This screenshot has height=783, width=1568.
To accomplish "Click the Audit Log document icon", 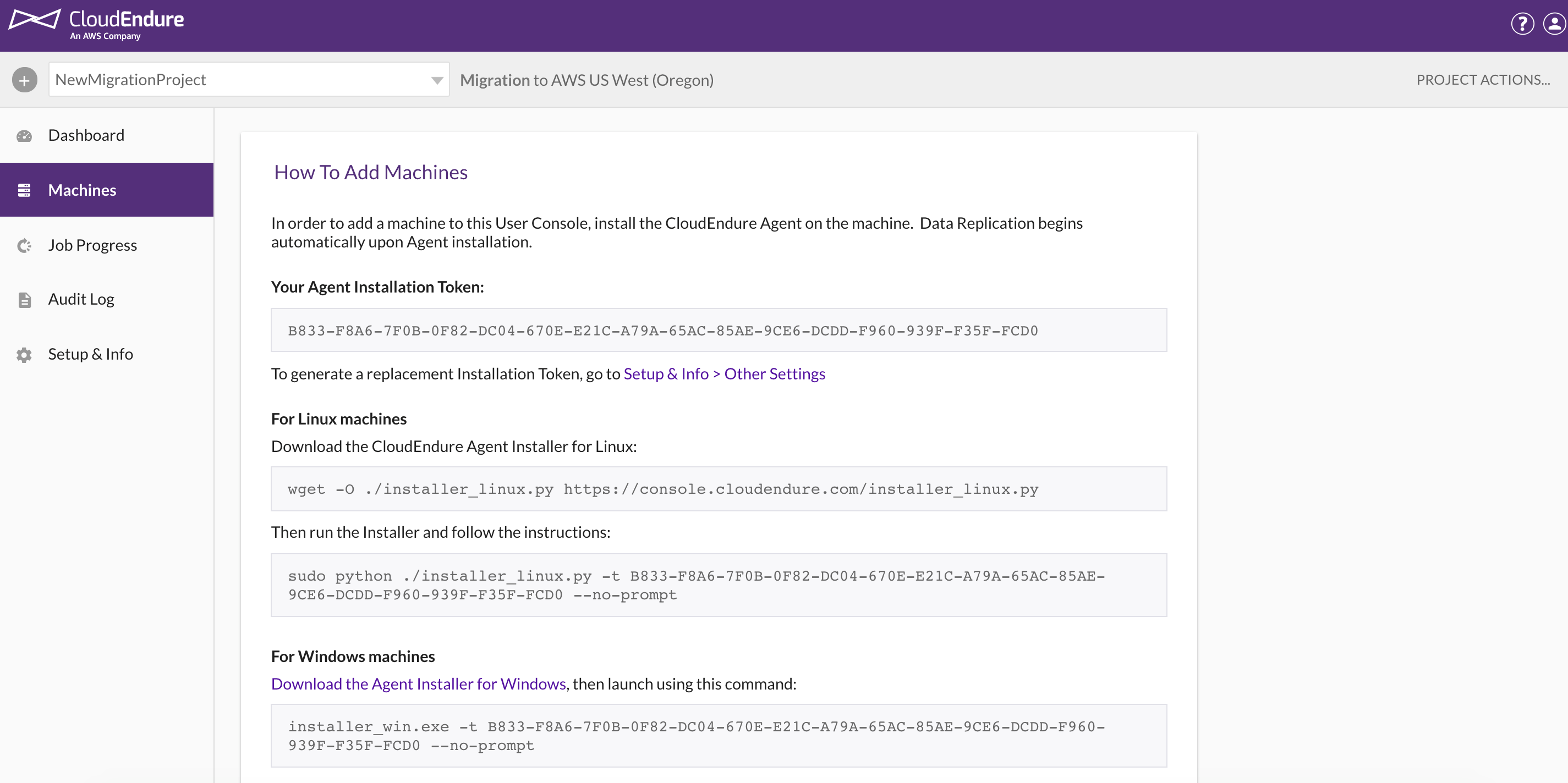I will [24, 300].
